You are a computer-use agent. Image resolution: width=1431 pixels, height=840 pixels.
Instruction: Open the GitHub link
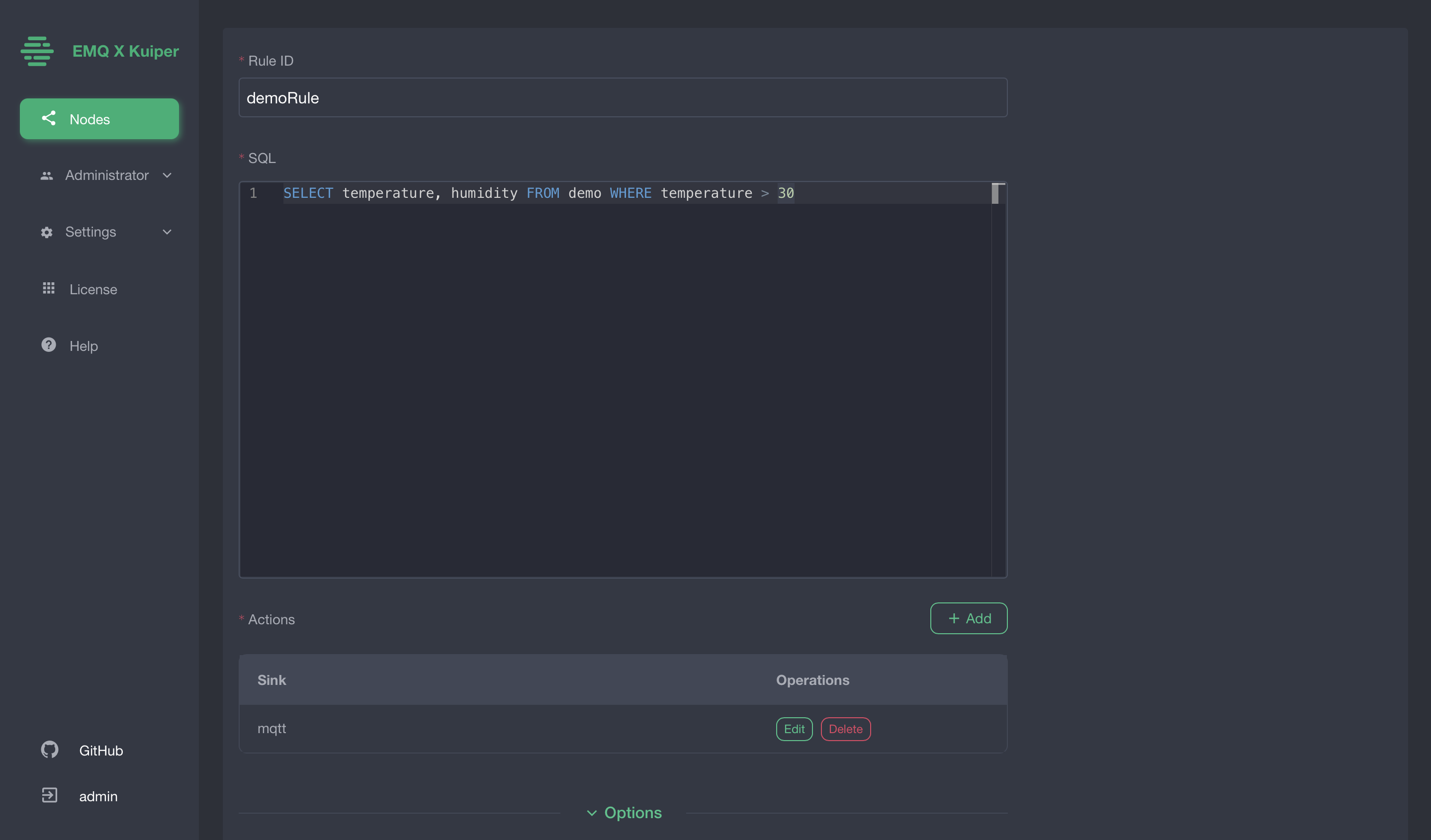pos(101,751)
